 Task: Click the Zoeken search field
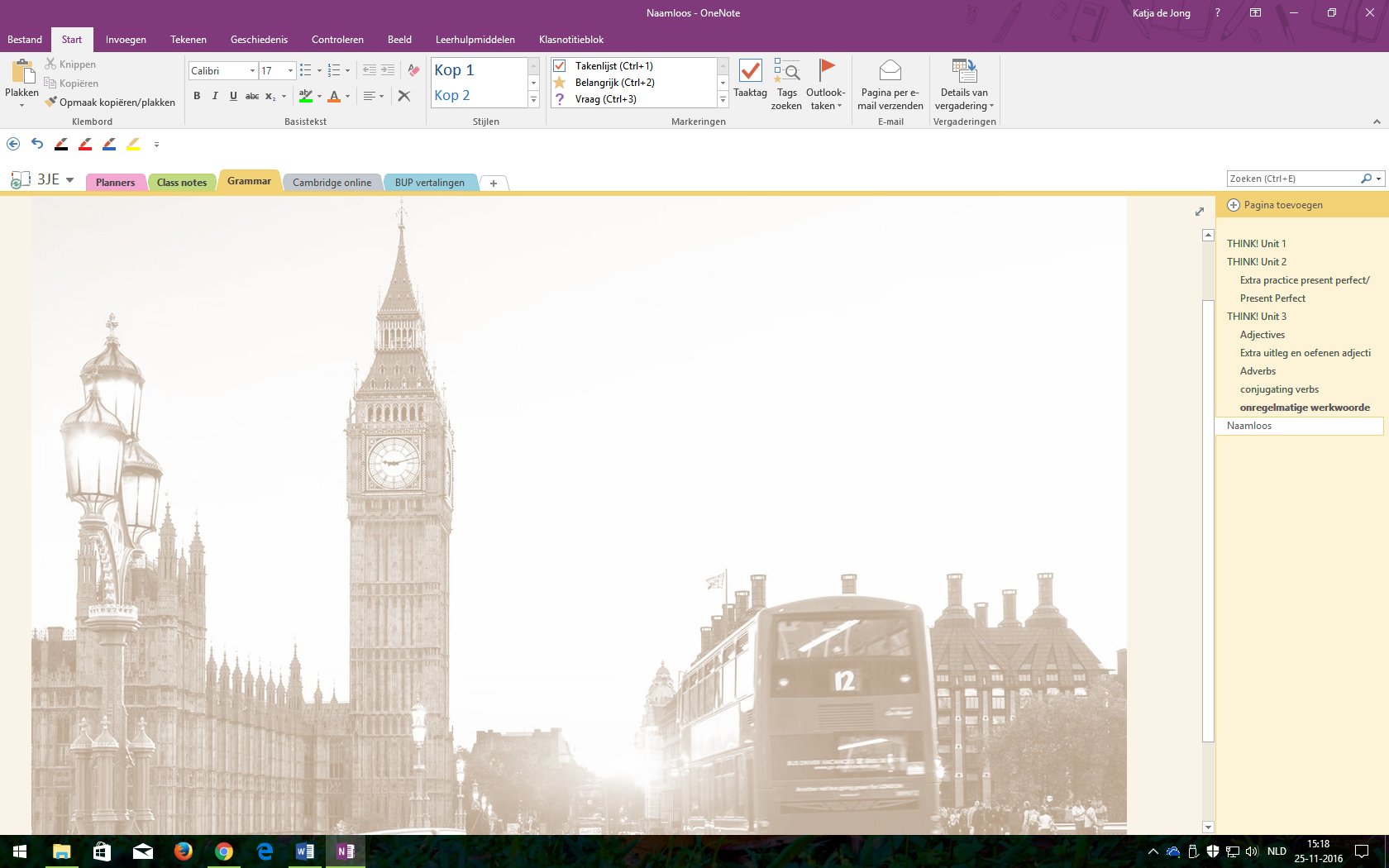1294,179
